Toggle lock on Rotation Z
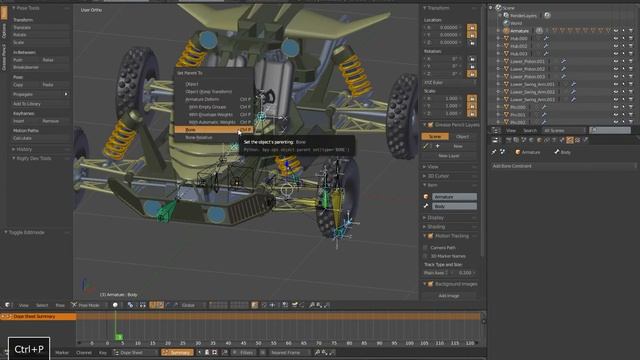 coord(471,73)
